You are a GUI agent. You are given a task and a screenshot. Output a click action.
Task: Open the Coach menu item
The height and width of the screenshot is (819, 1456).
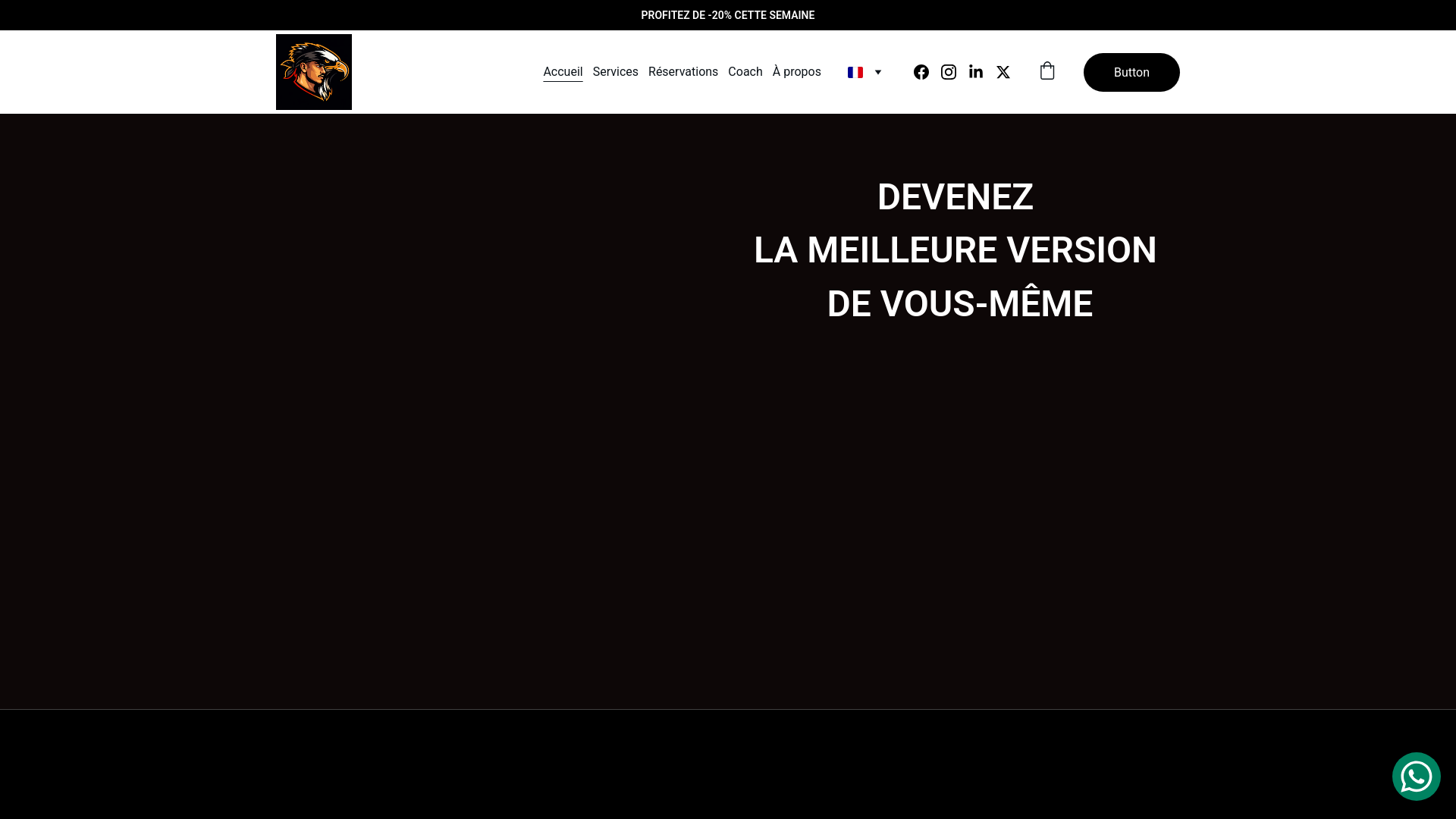745,72
